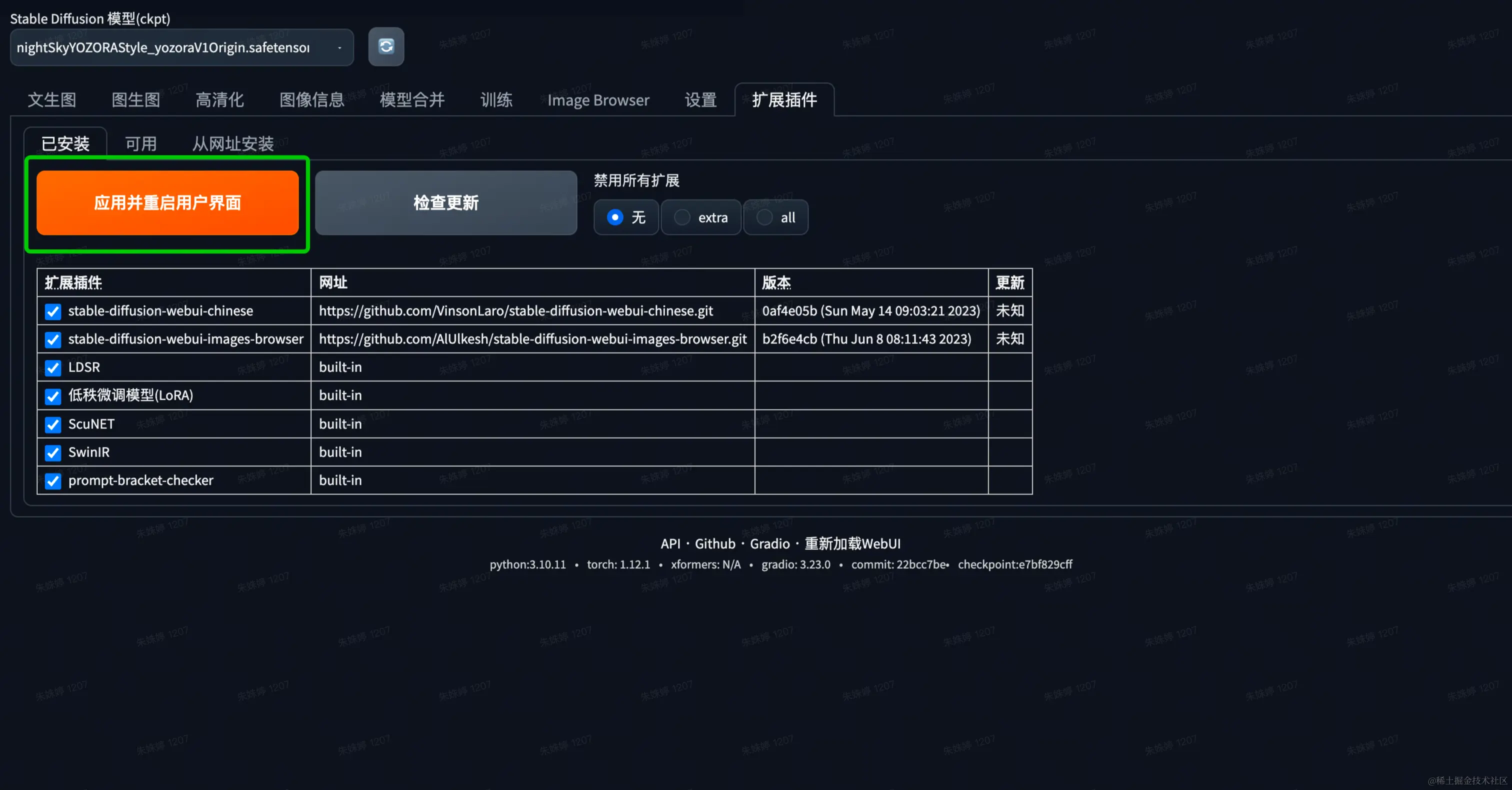Click the refresh checkpoint list icon
This screenshot has height=790, width=1512.
pyautogui.click(x=385, y=46)
